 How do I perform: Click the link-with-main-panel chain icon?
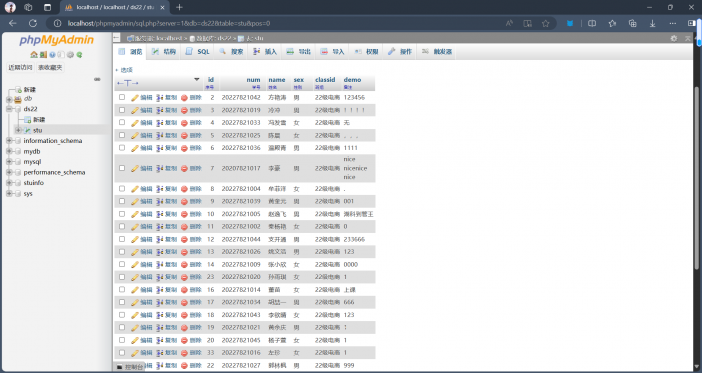tap(97, 79)
